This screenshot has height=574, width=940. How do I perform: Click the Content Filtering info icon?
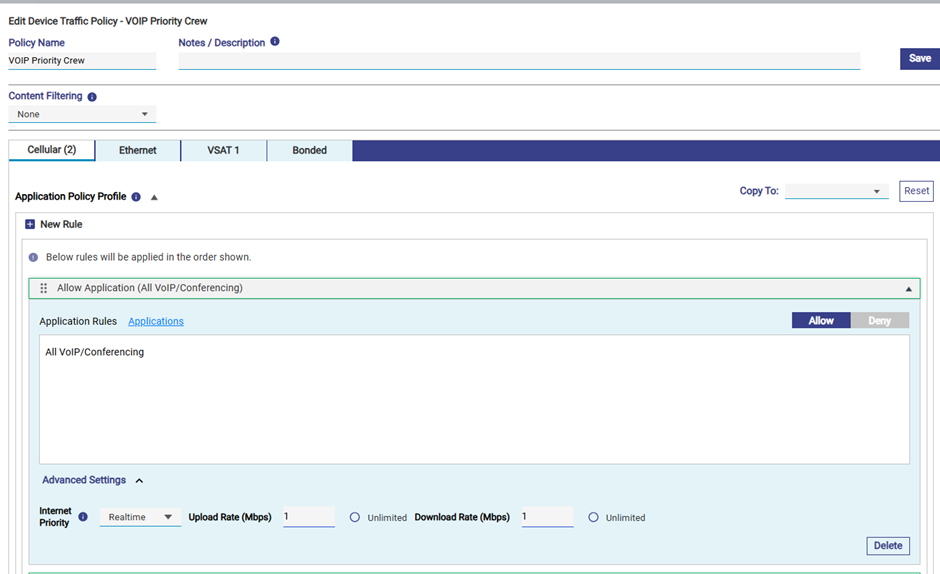92,97
